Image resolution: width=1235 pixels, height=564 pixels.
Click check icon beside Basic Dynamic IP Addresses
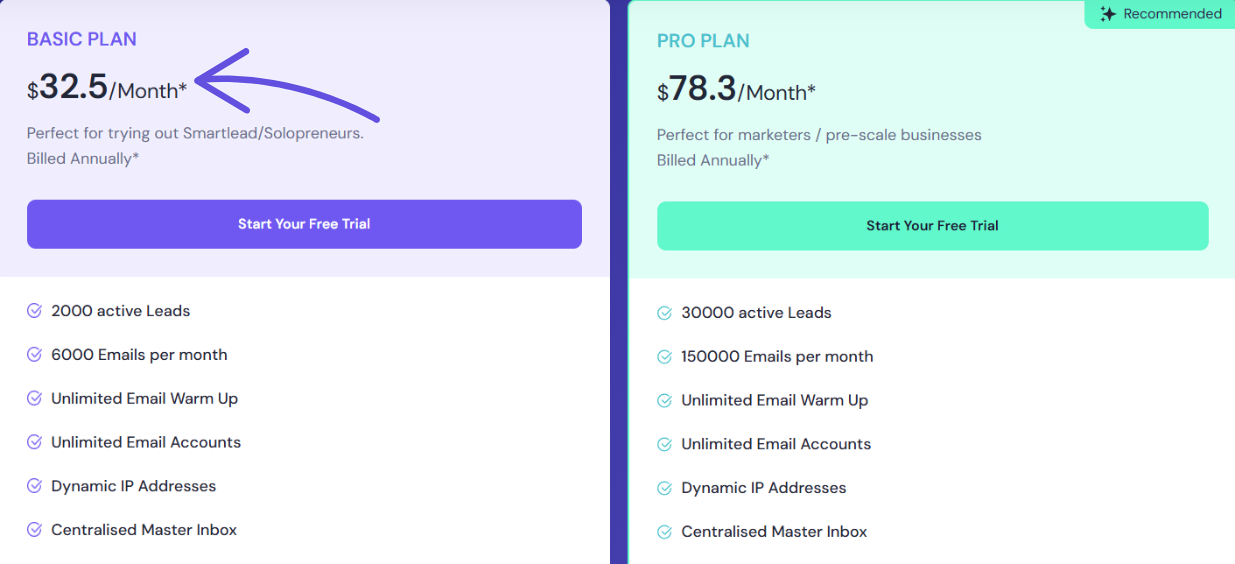pos(34,486)
